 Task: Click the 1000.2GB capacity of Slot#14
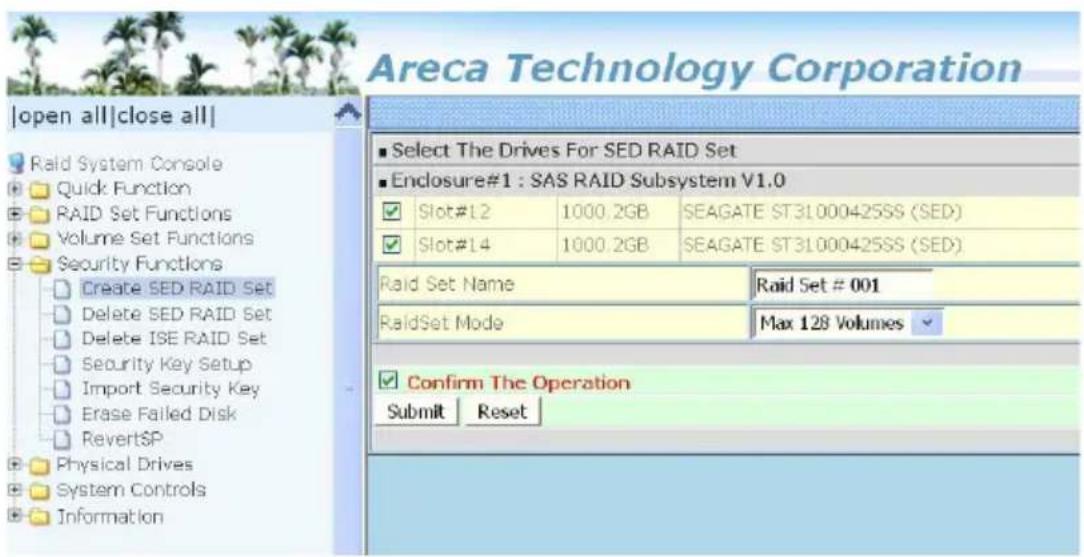tap(604, 246)
